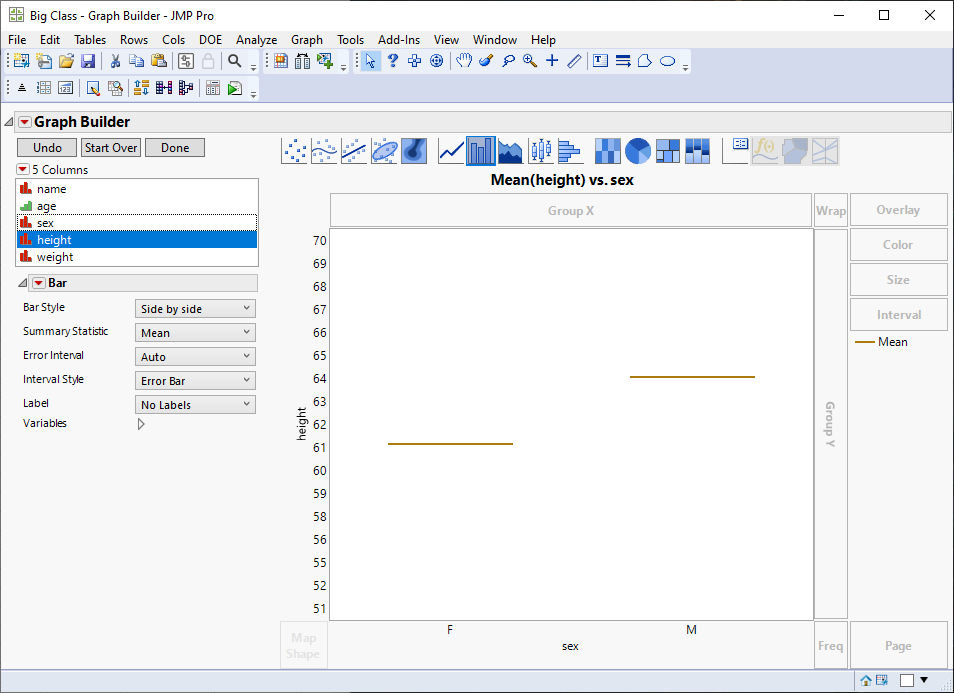Image resolution: width=954 pixels, height=693 pixels.
Task: Open the Summary Statistic dropdown
Action: click(x=195, y=332)
